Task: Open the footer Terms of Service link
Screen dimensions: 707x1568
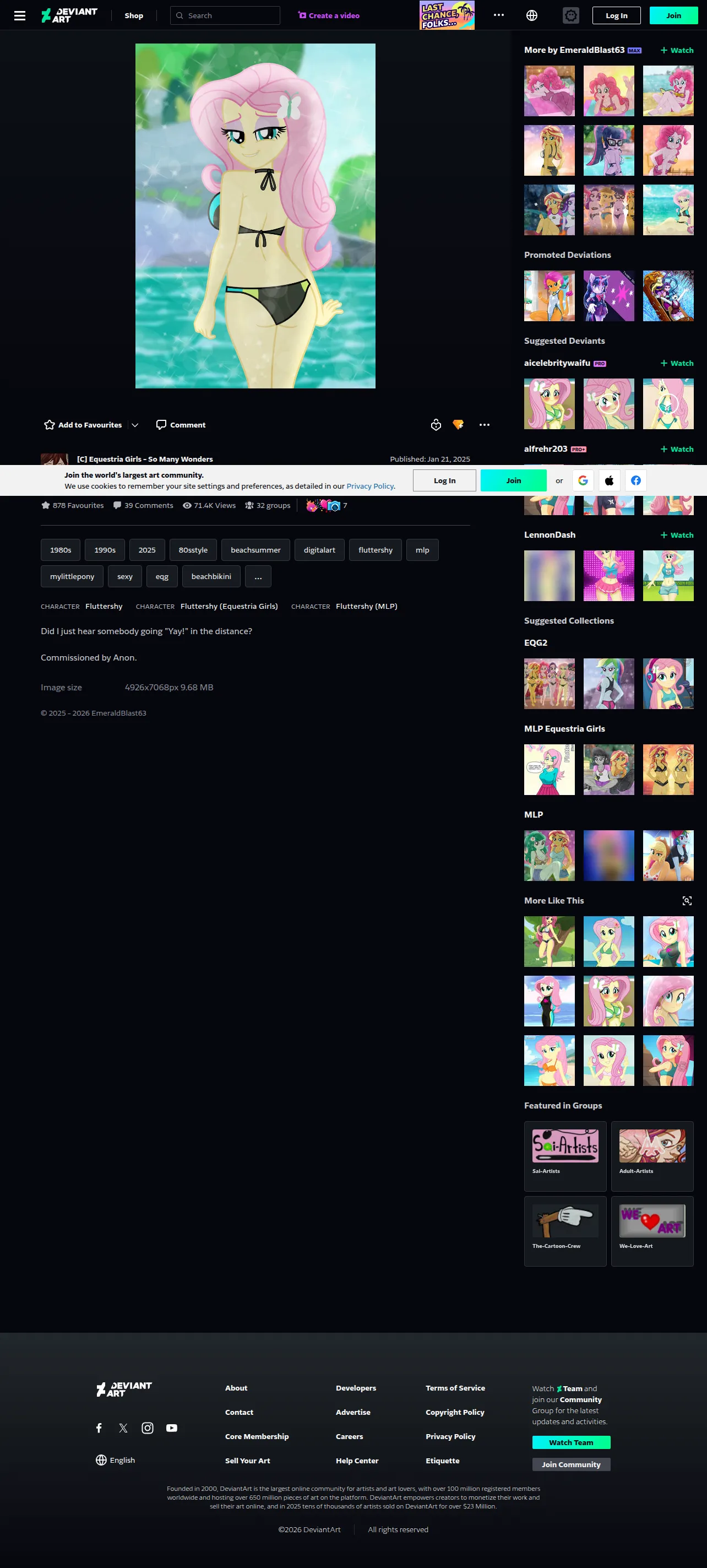Action: click(455, 1388)
